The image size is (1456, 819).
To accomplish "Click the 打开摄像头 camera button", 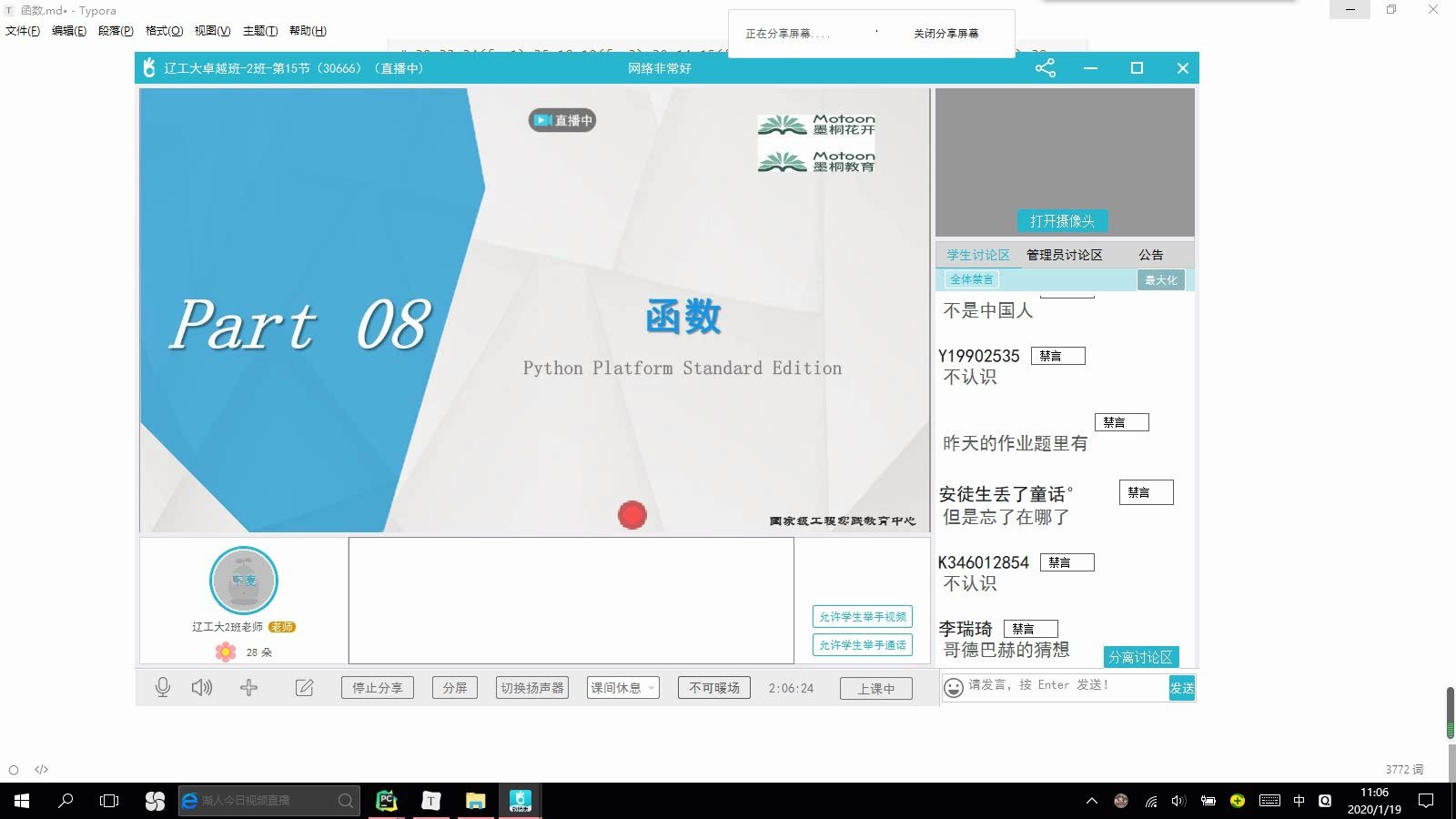I will 1062,221.
